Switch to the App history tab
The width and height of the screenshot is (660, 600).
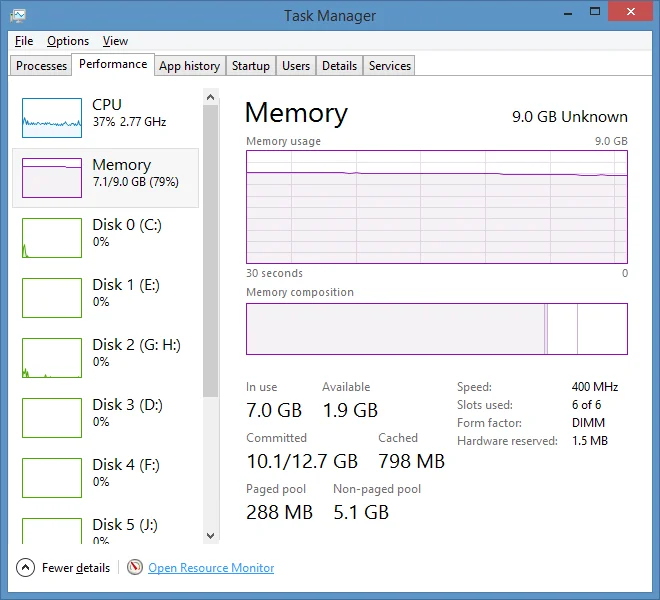189,66
